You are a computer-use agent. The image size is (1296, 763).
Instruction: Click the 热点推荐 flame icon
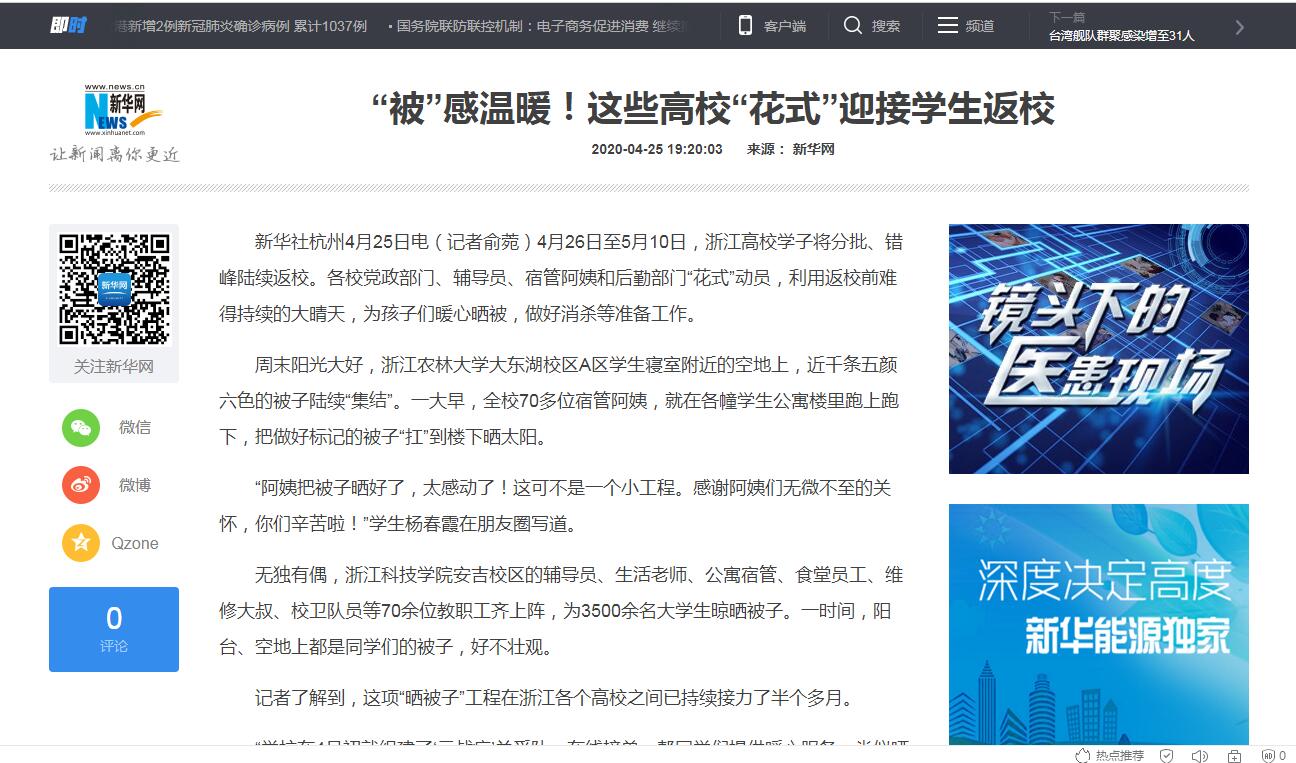tap(1082, 756)
